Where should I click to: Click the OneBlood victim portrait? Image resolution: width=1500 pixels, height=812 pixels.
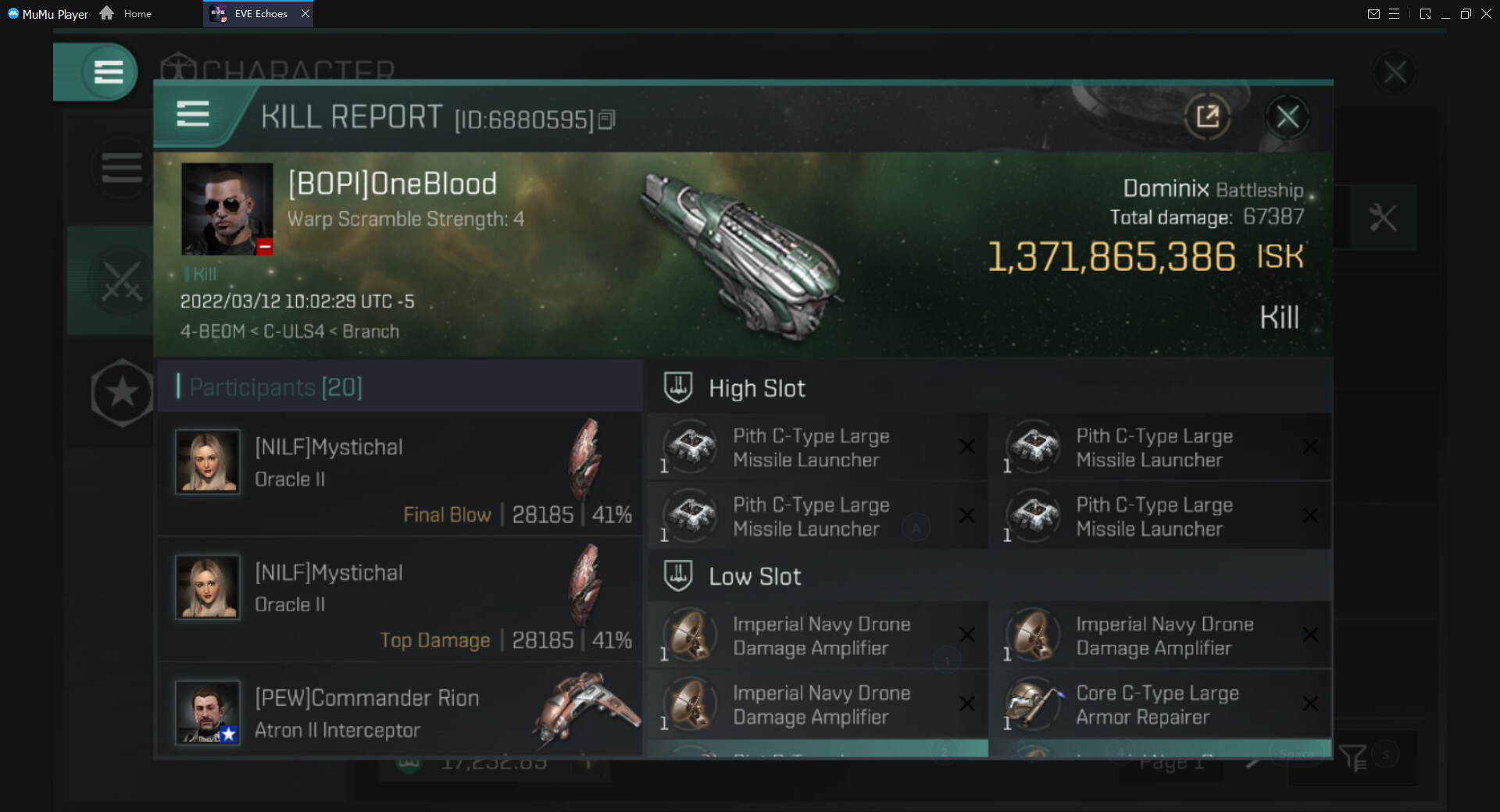point(227,208)
